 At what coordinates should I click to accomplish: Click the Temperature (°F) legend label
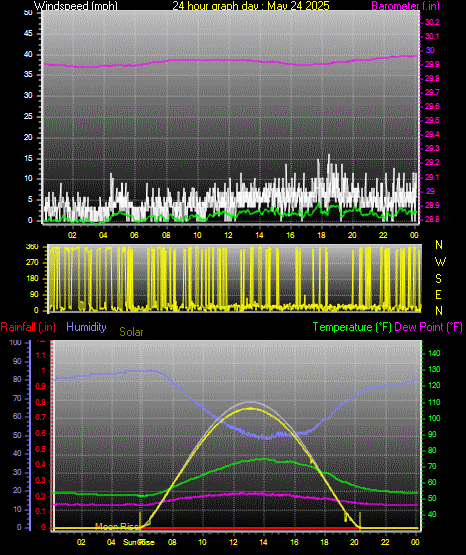[352, 327]
